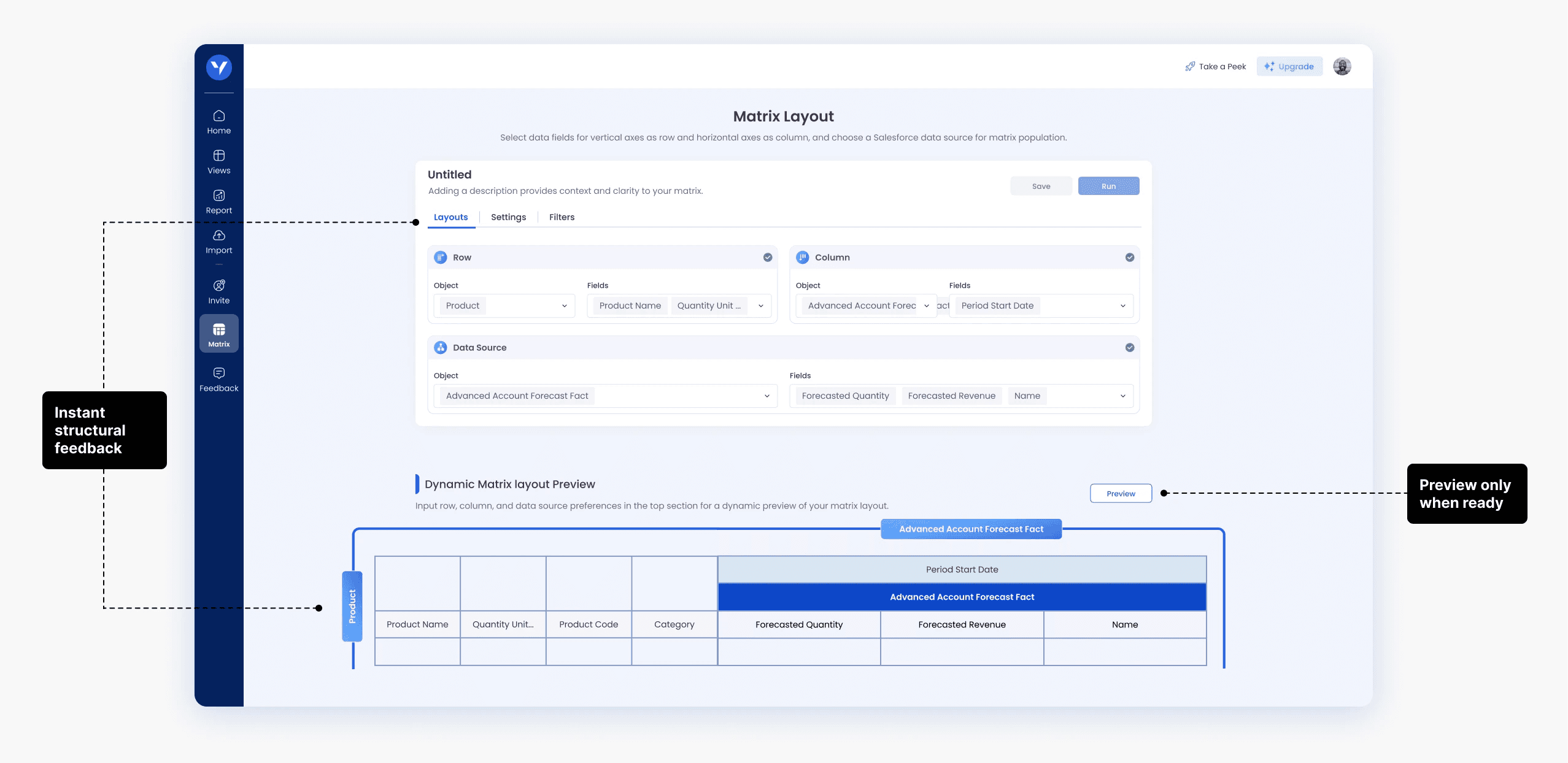Viewport: 1568px width, 763px height.
Task: Click the Import cloud icon
Action: (x=218, y=236)
